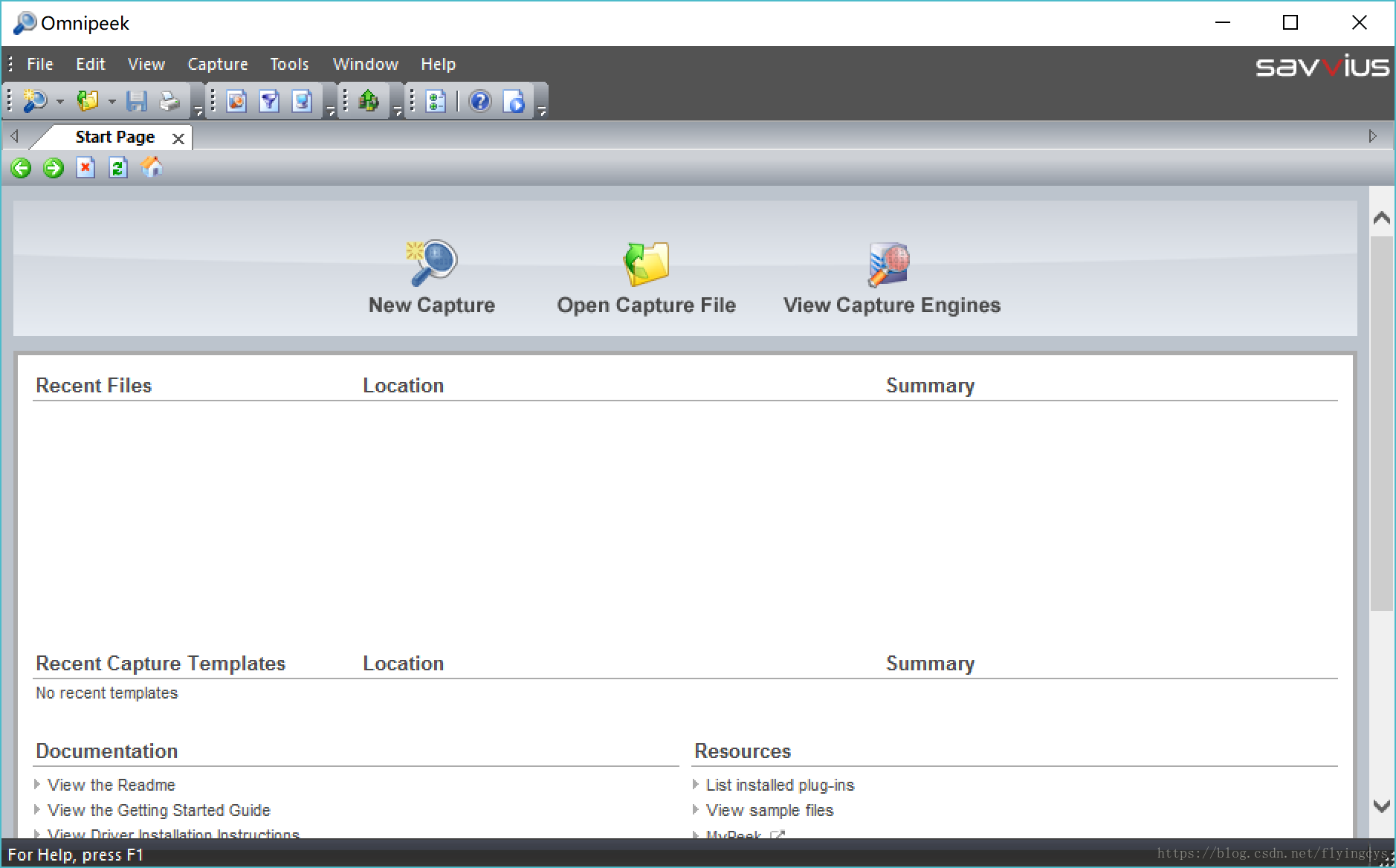Click "For Help, press F1" status text
The height and width of the screenshot is (868, 1396).
(76, 855)
